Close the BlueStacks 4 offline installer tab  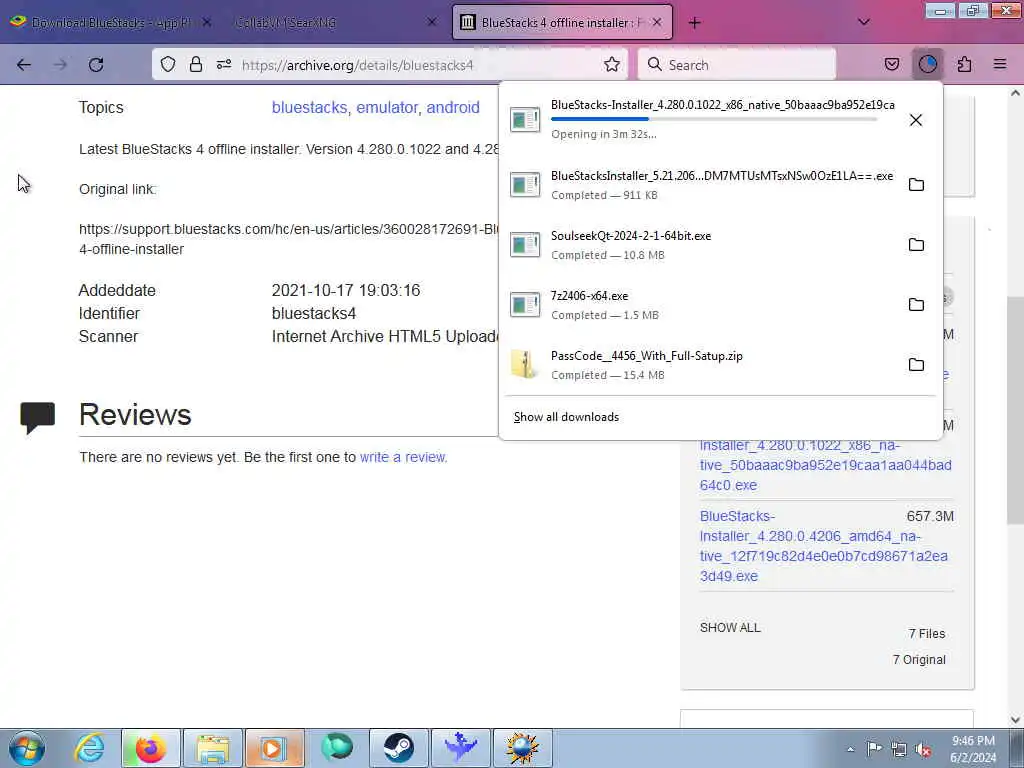tap(657, 22)
